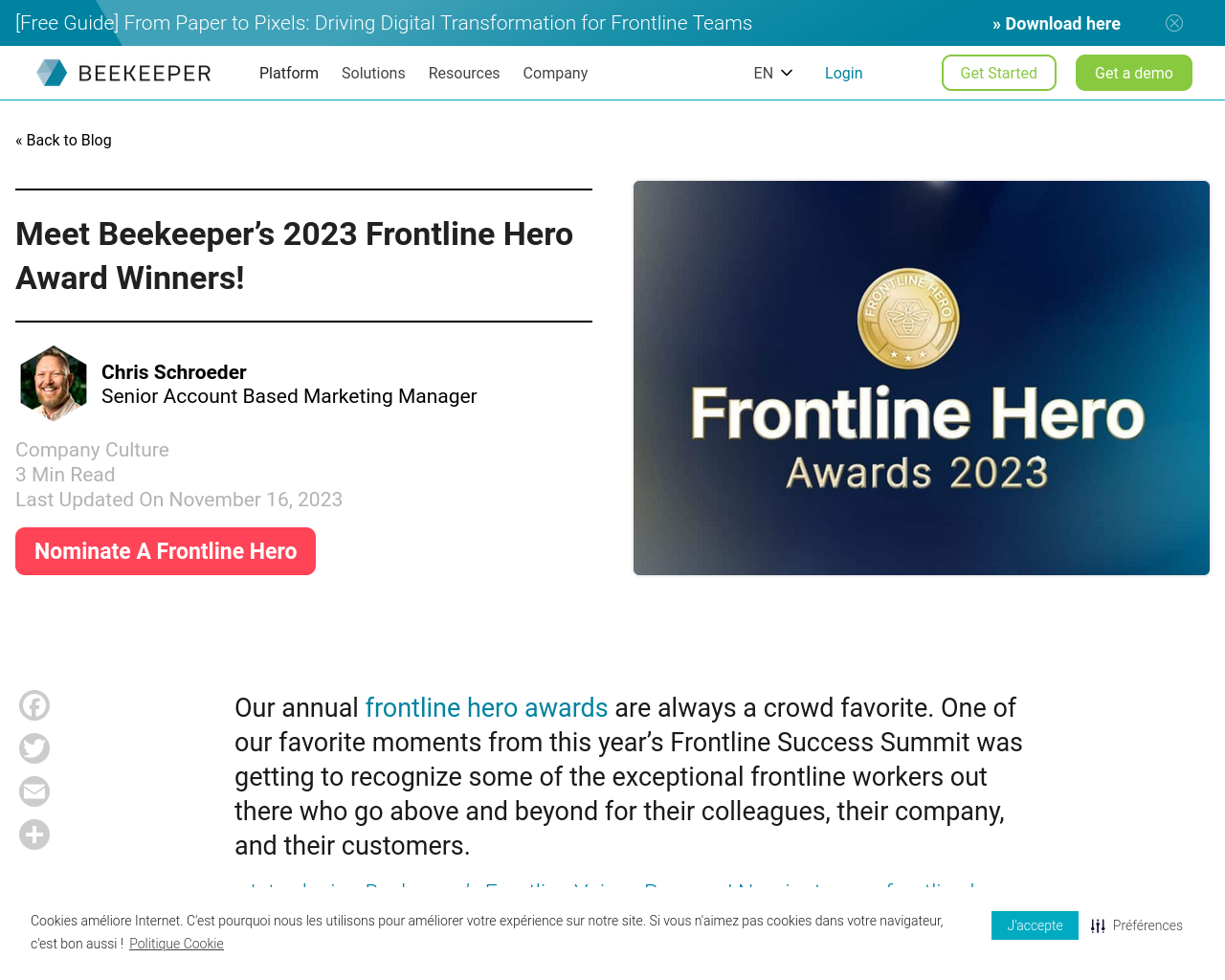Open more sharing options plus icon
Image resolution: width=1225 pixels, height=980 pixels.
pos(34,835)
